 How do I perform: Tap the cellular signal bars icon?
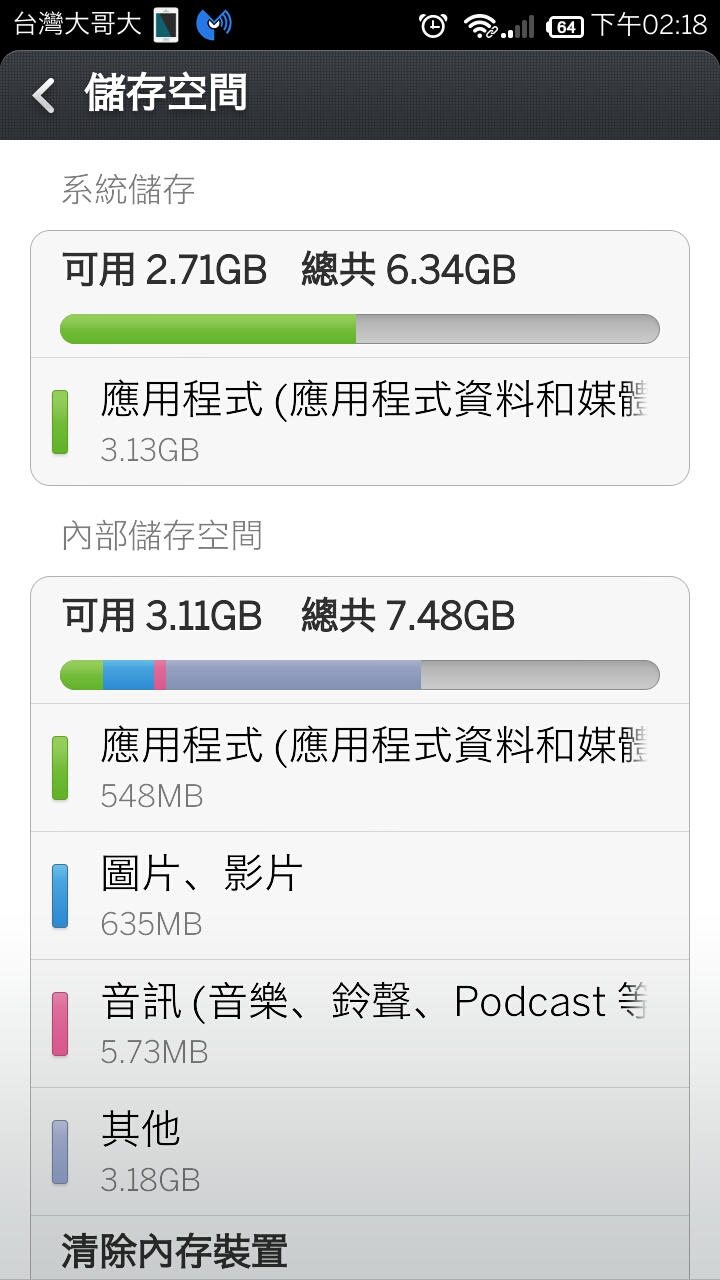[x=518, y=27]
